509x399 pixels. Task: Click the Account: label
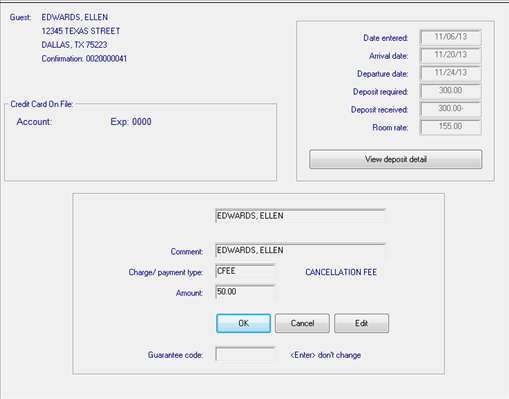tap(34, 122)
